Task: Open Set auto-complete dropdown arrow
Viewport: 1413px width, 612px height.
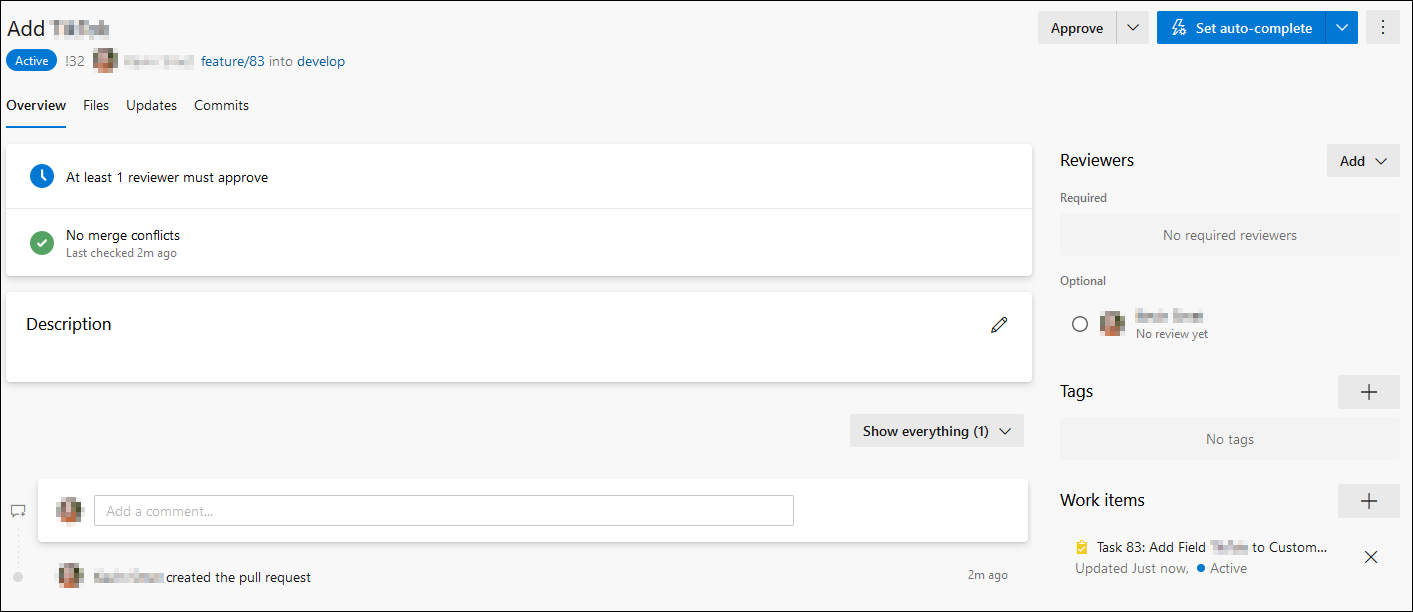Action: [x=1341, y=28]
